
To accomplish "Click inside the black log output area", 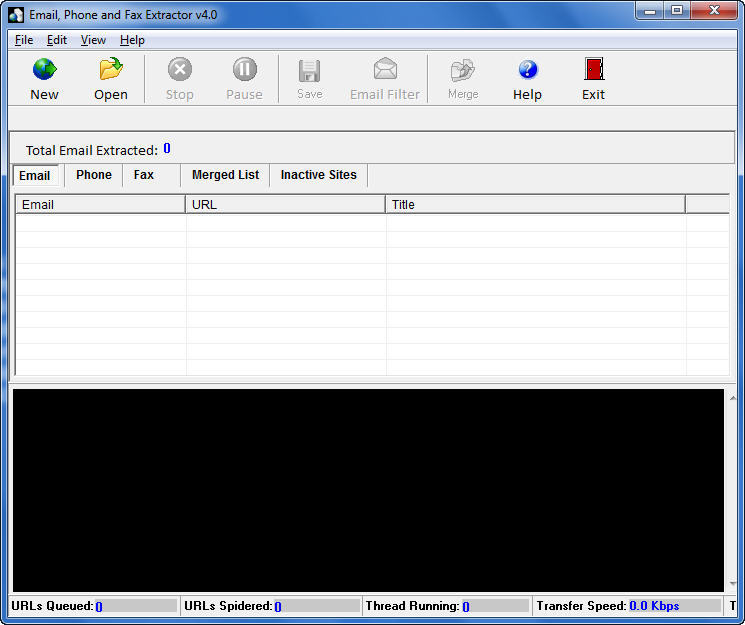I will tap(368, 490).
